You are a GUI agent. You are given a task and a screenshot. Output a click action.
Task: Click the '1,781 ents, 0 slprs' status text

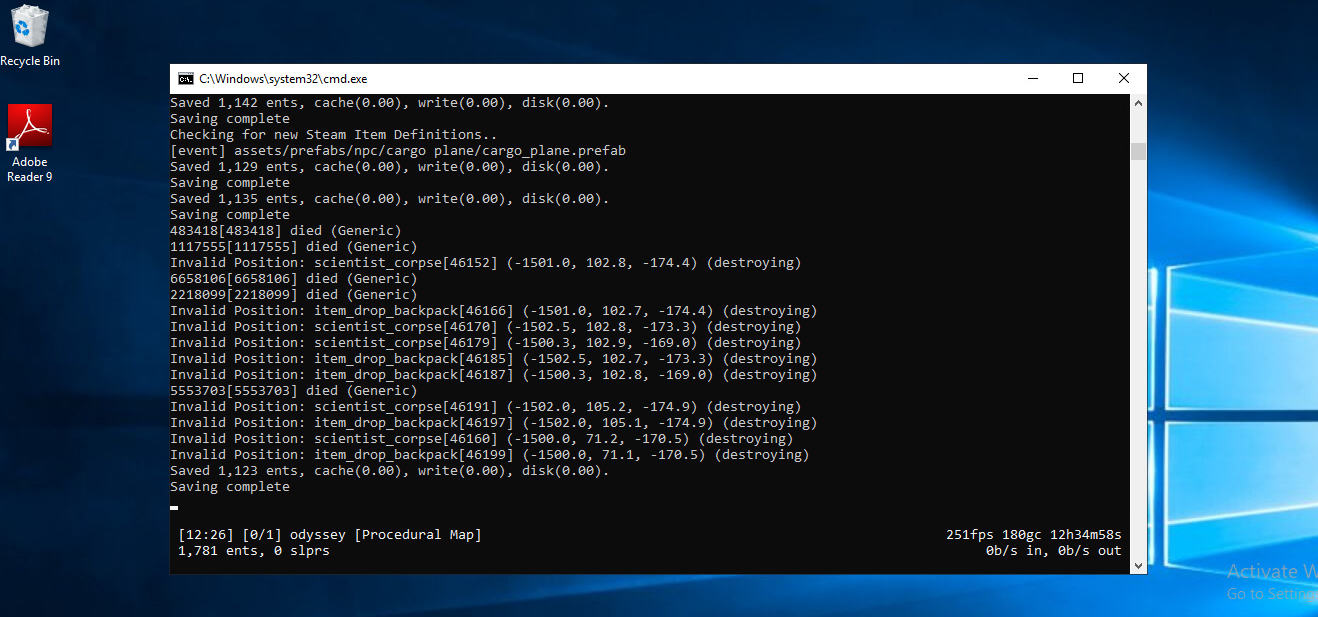tap(253, 551)
